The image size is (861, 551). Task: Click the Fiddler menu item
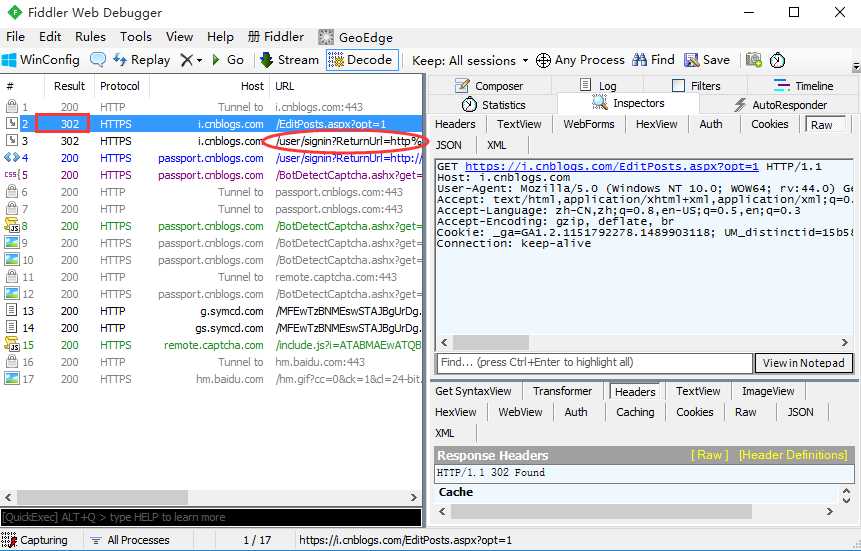click(x=276, y=37)
